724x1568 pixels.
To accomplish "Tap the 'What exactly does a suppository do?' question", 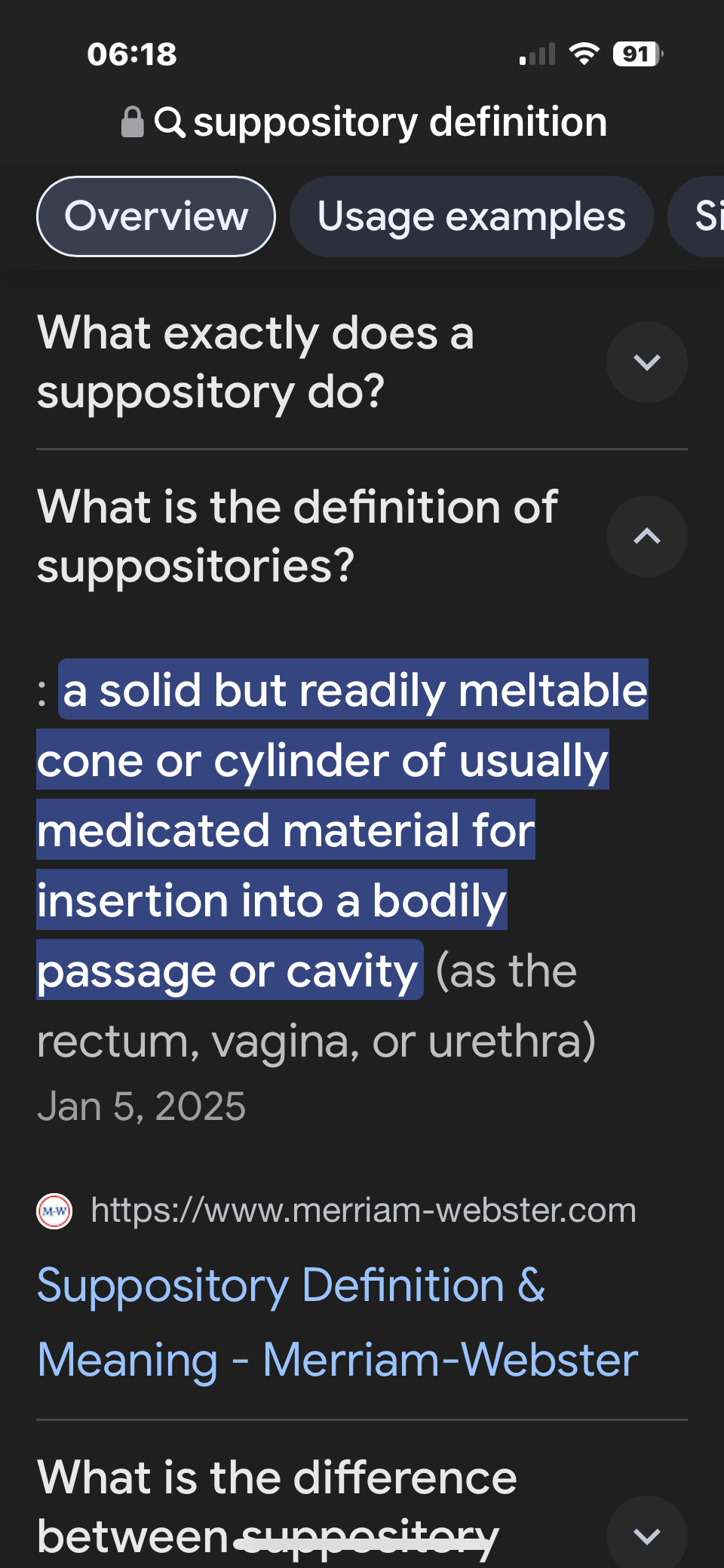I will click(x=256, y=362).
